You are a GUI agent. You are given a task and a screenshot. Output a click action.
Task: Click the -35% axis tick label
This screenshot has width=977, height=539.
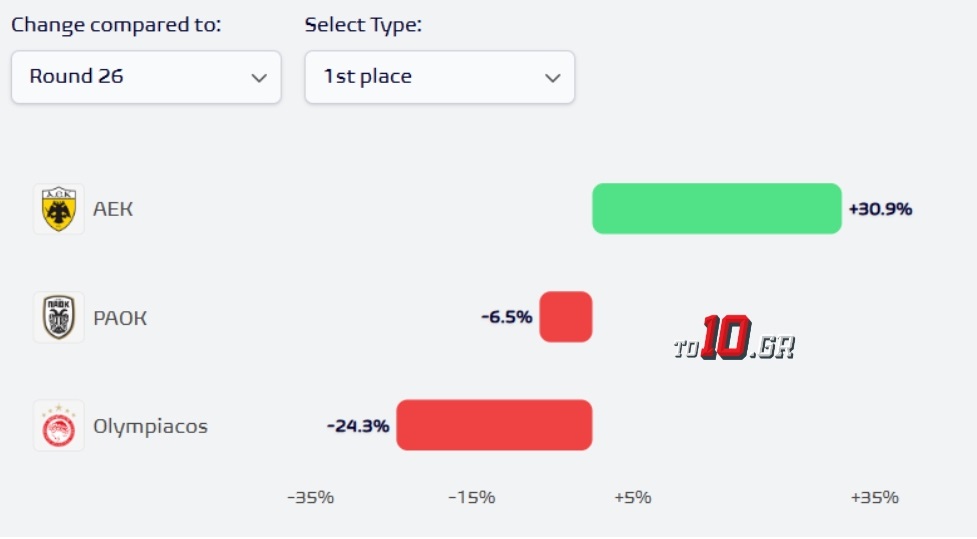310,497
